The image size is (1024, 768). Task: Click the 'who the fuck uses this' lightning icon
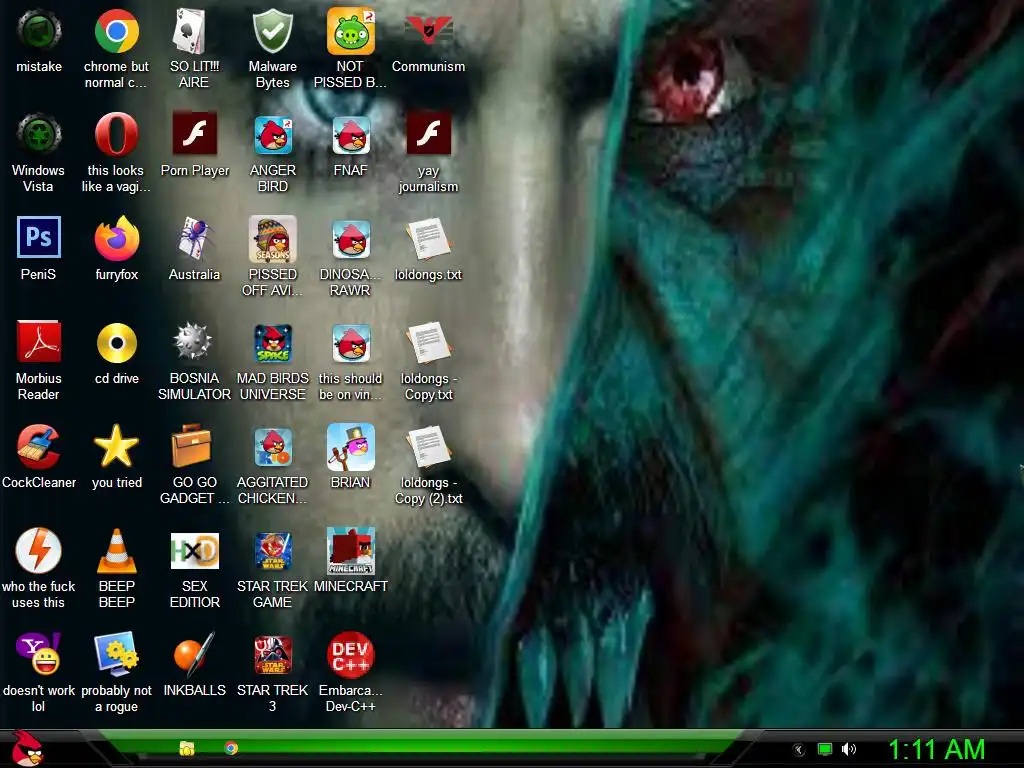pos(39,551)
